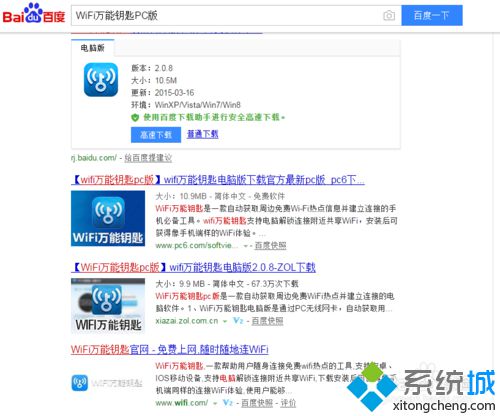The image size is (500, 416).
Task: Click the green security shield icon
Action: tap(135, 117)
